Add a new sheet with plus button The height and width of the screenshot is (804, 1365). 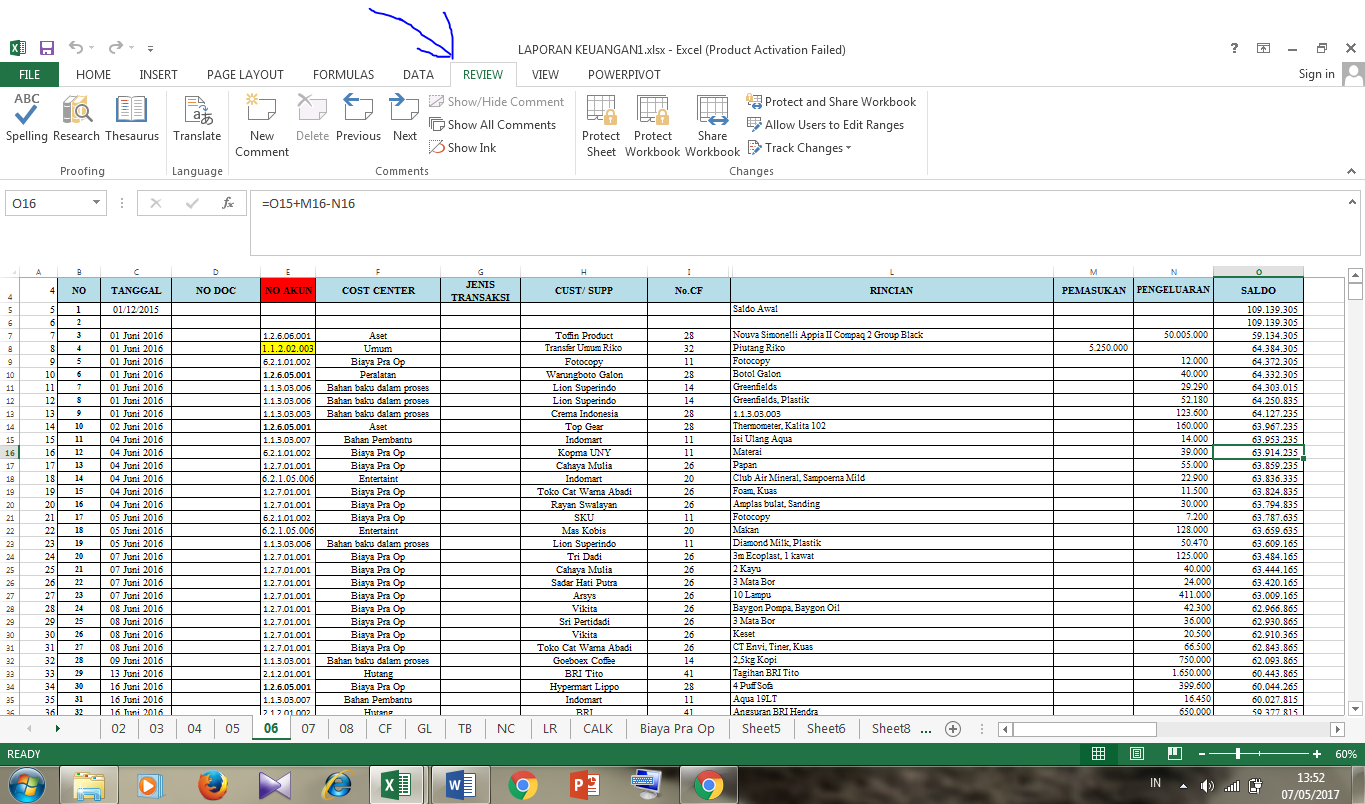953,729
